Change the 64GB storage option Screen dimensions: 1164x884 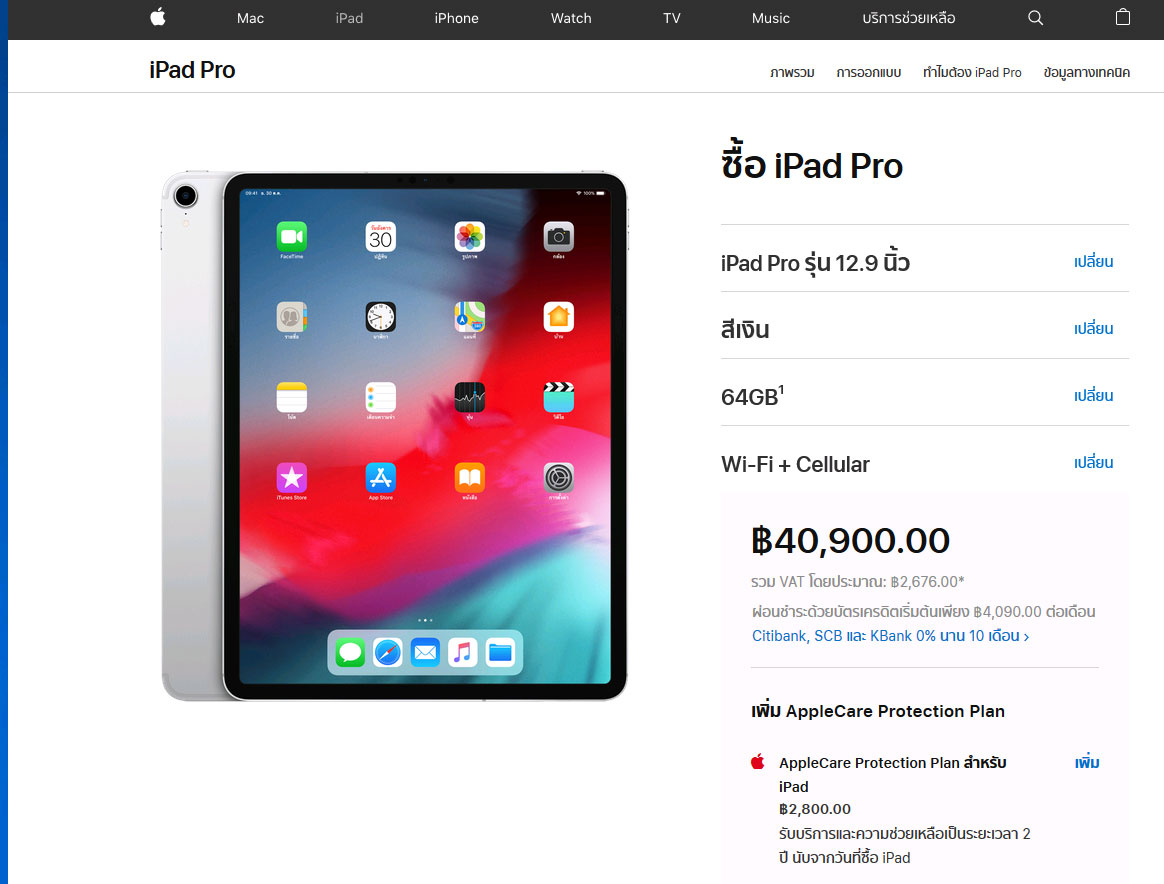[1093, 395]
